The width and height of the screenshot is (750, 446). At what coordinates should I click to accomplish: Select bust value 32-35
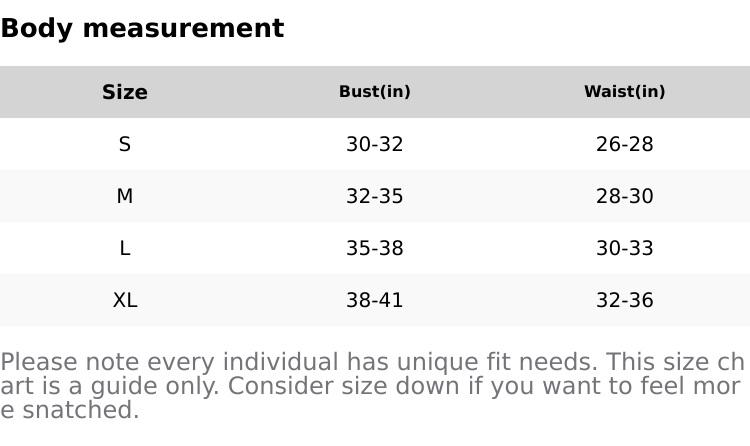click(x=375, y=196)
